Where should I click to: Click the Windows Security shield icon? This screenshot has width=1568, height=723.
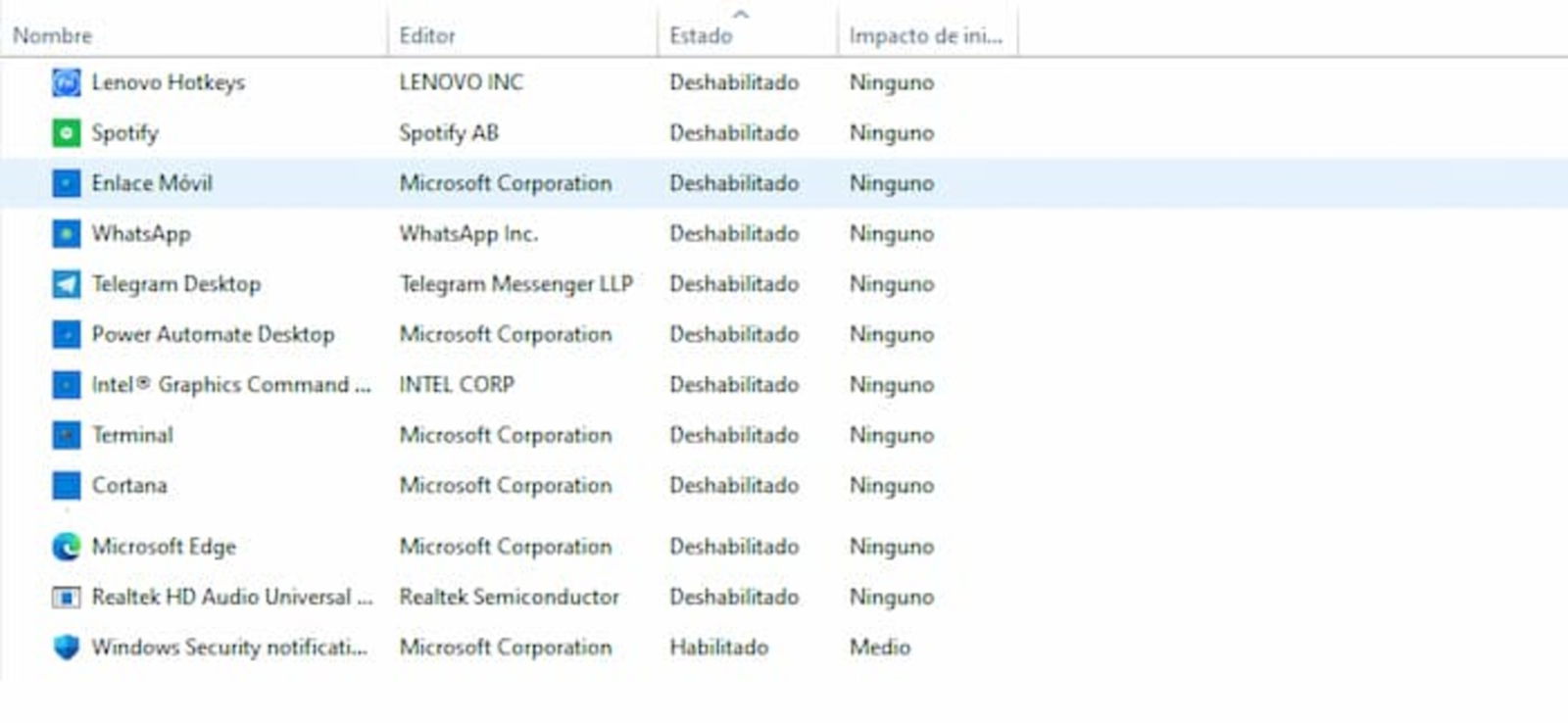66,648
